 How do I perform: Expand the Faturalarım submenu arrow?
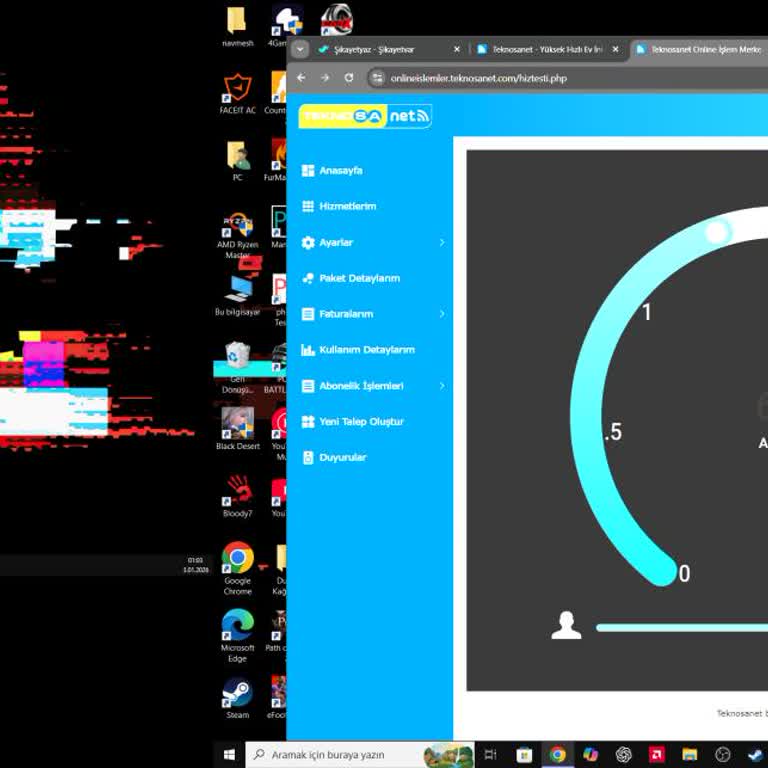(x=442, y=314)
